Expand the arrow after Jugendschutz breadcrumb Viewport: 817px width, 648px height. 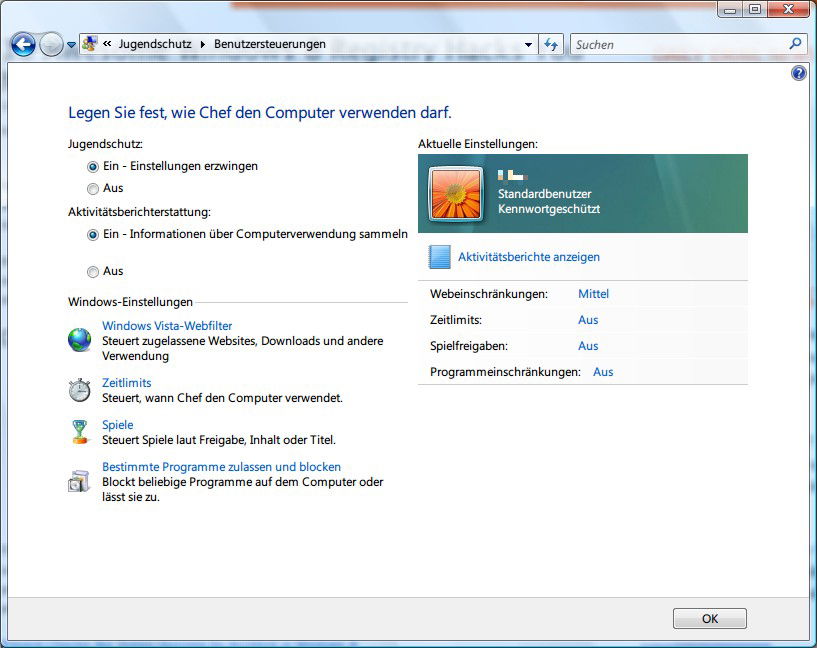click(x=203, y=44)
